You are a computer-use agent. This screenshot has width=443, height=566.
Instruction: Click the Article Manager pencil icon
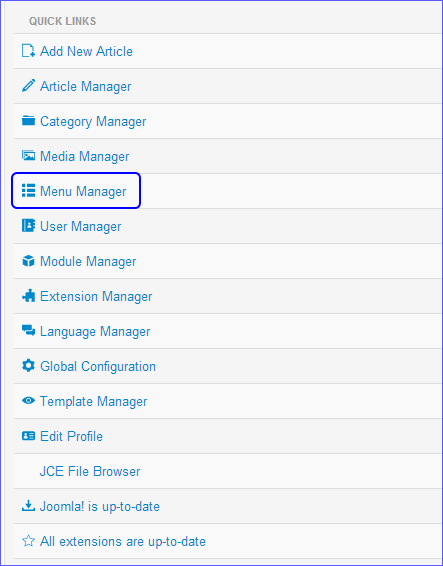click(28, 86)
